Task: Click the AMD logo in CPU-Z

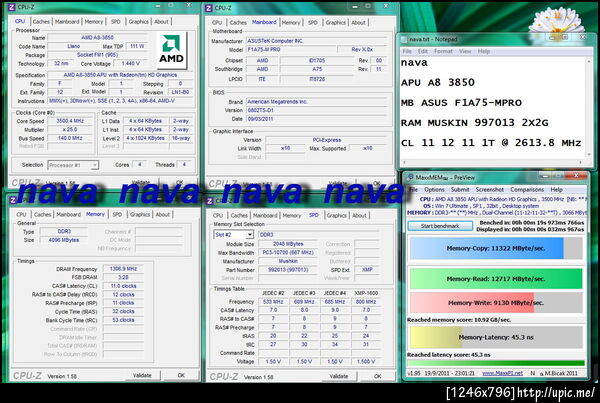Action: coord(171,50)
